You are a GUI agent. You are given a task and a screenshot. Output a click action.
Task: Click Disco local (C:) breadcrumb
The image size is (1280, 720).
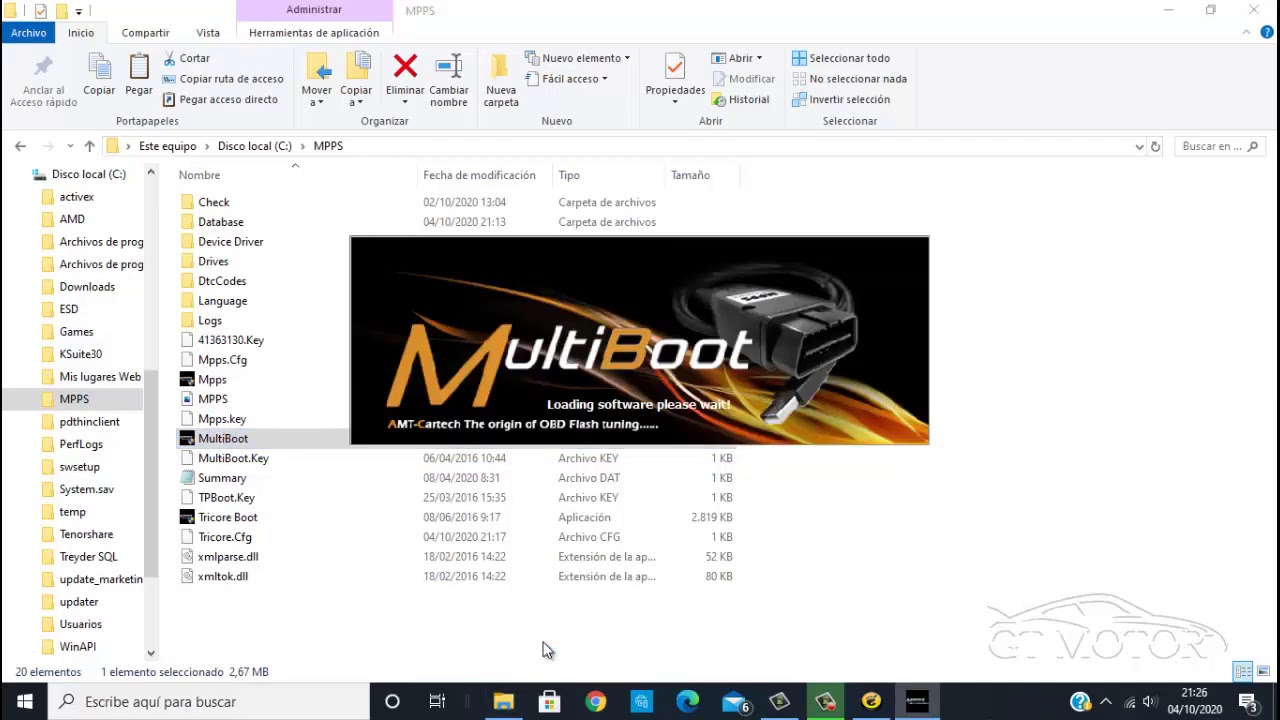point(255,146)
